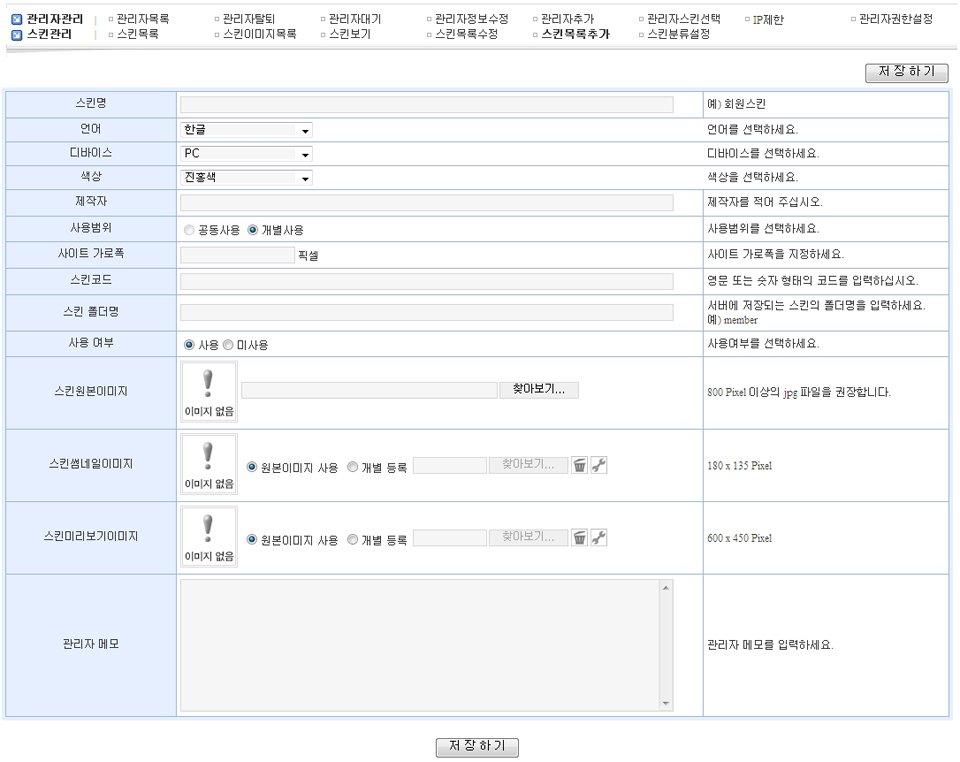Open the 언어 dropdown showing 한글
Viewport: 960px width, 762px height.
click(x=247, y=130)
